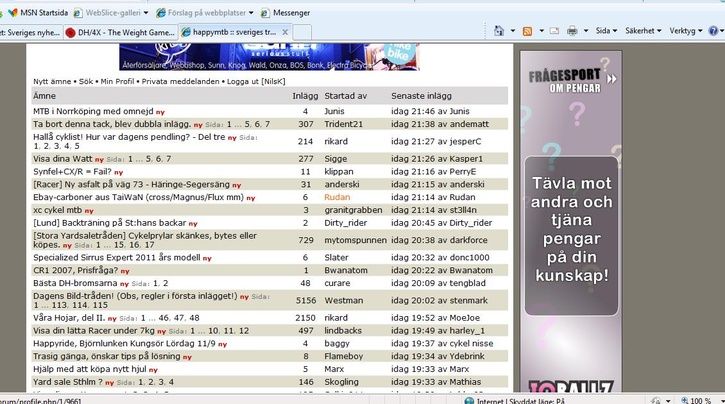Open user profile Rudan in Startad av column

click(x=337, y=197)
